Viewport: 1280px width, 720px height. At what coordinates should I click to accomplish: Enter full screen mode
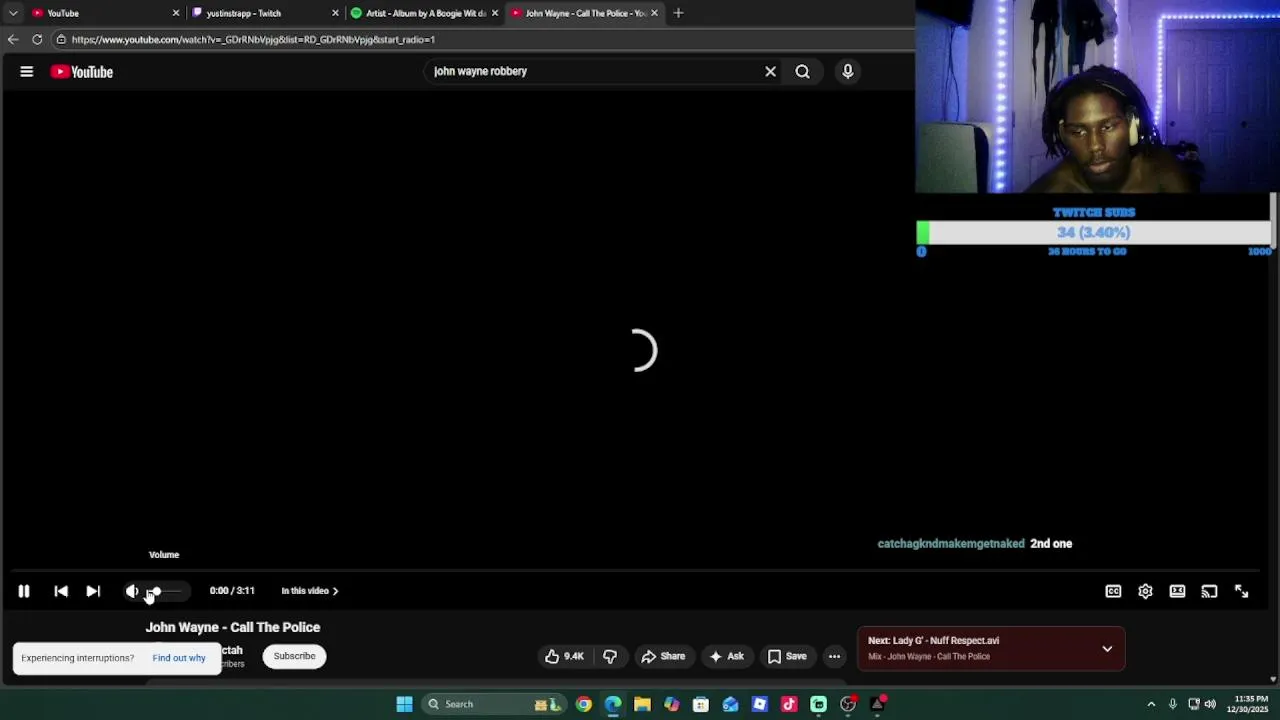coord(1241,591)
